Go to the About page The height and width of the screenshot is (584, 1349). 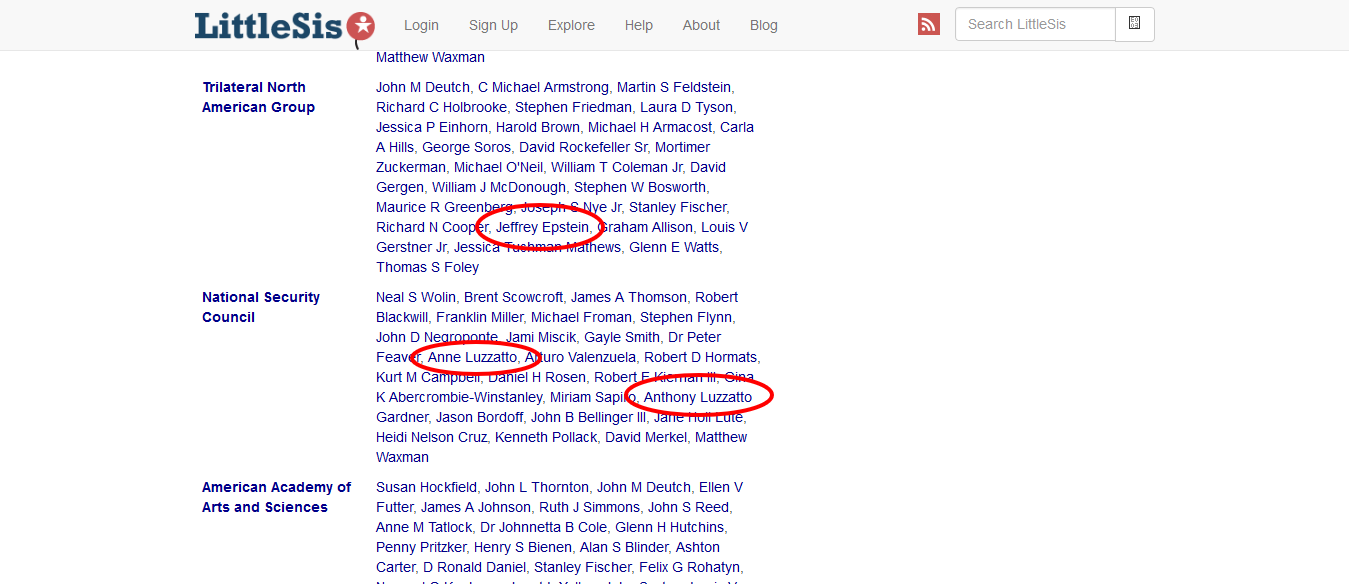tap(701, 25)
